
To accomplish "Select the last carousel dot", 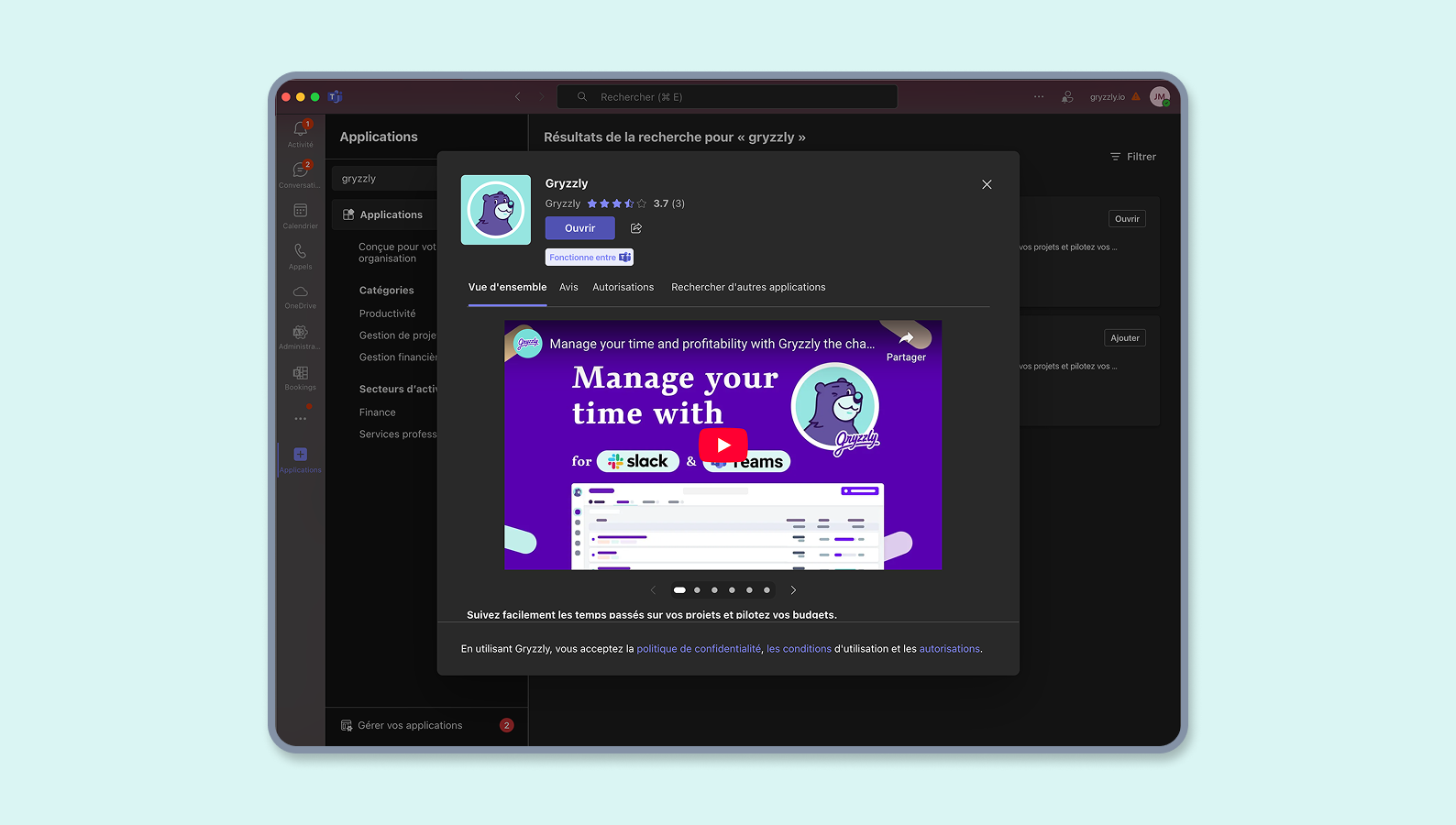I will (767, 590).
